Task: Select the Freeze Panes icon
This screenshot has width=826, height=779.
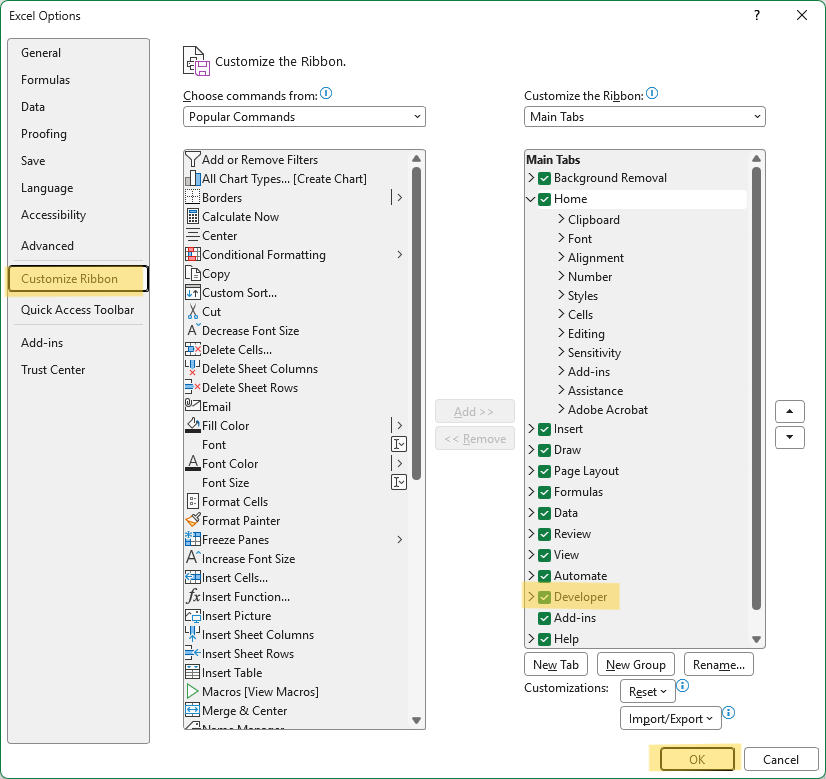Action: (x=193, y=540)
